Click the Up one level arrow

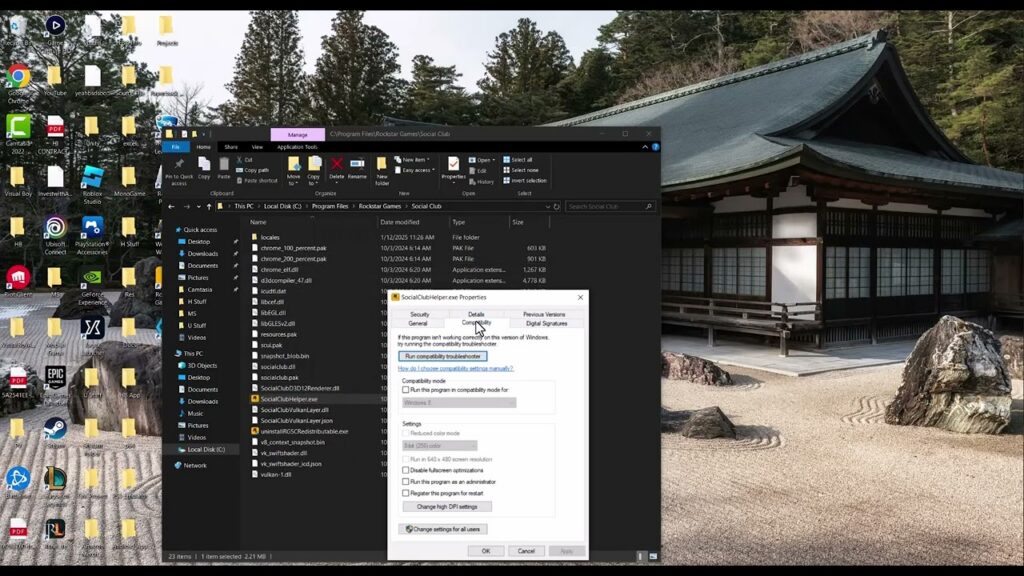209,206
